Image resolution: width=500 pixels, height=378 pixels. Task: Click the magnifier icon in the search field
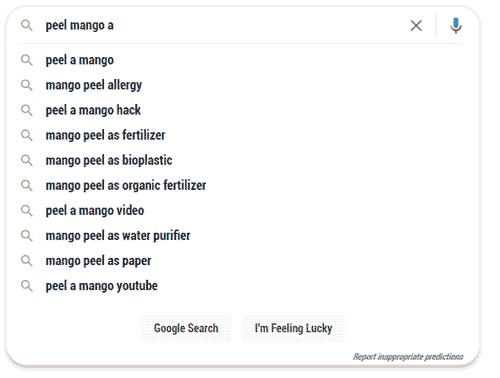(27, 25)
